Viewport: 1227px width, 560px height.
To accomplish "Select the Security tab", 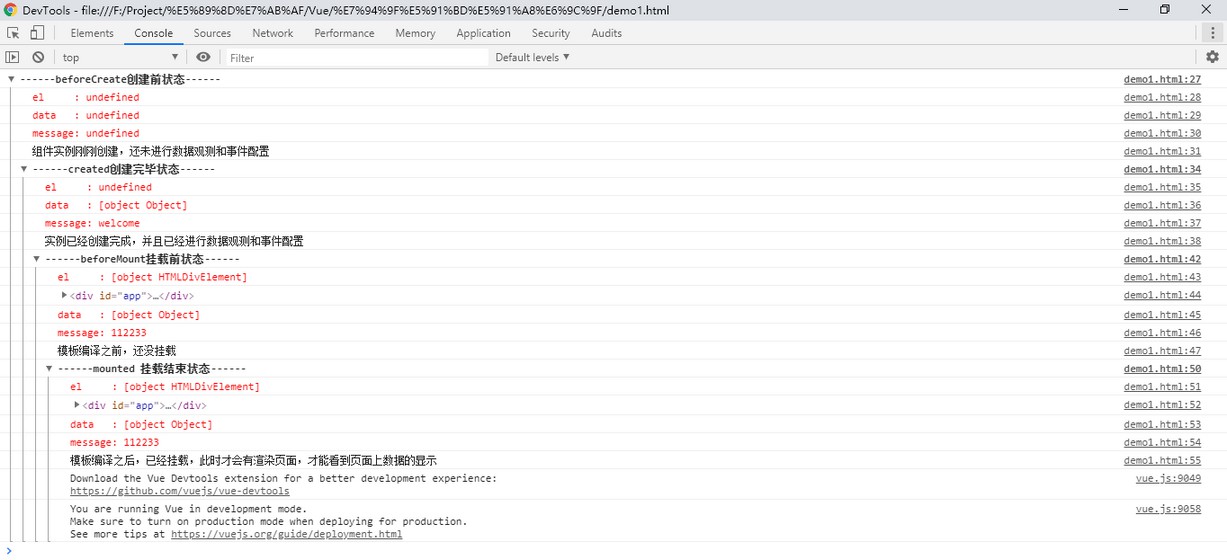I will tap(551, 33).
